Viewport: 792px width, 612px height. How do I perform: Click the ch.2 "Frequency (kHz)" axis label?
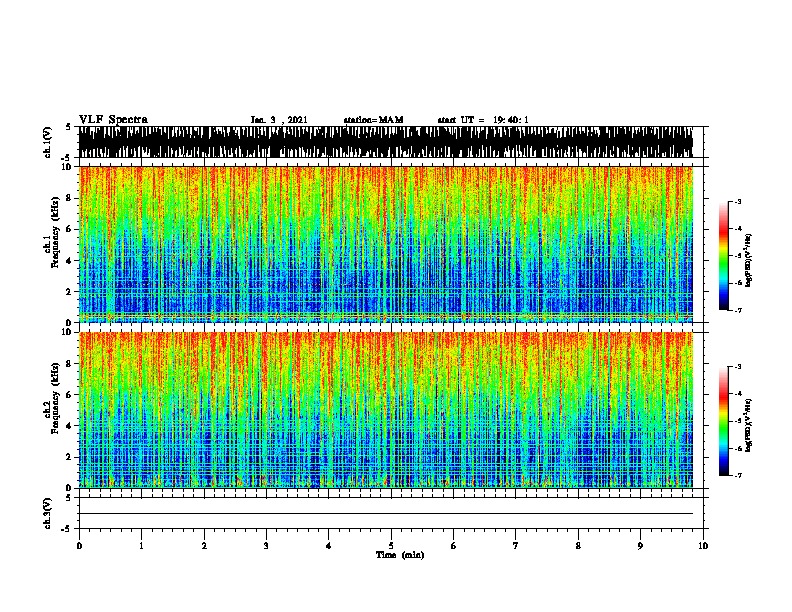click(x=55, y=398)
